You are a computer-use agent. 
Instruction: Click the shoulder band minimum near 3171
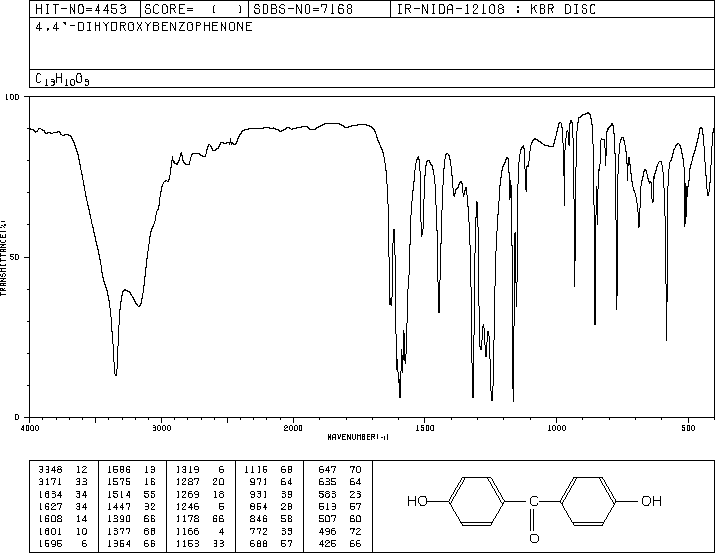(139, 305)
